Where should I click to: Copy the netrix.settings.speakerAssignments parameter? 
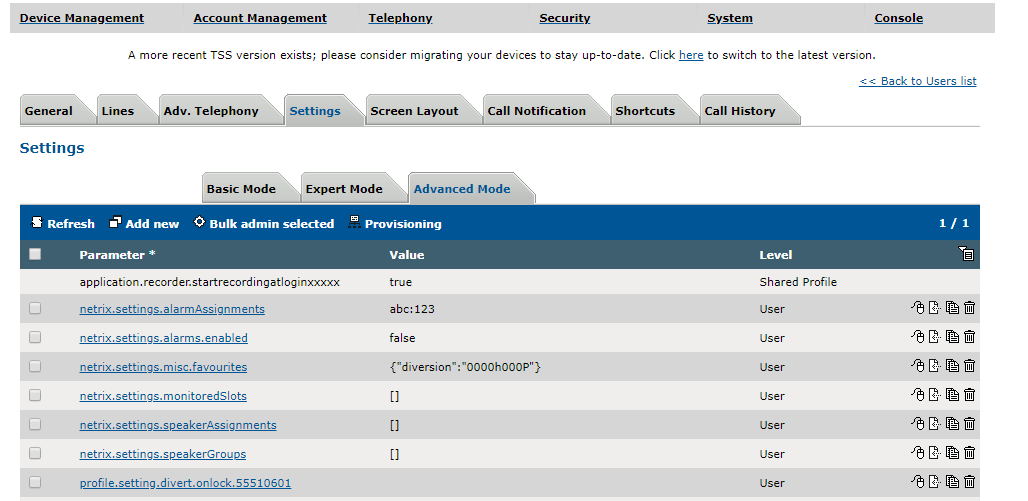953,424
